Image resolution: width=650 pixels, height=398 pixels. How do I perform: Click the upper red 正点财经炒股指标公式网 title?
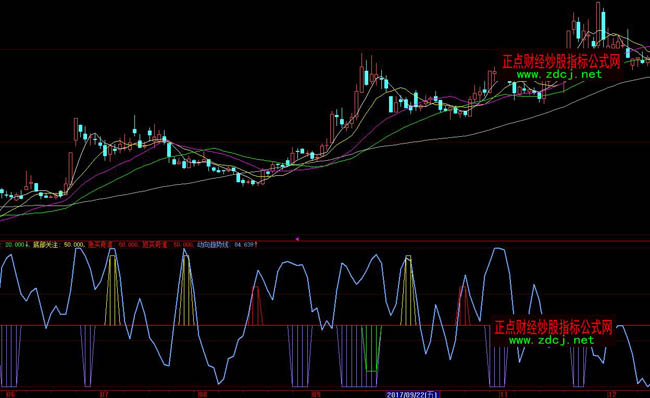click(x=561, y=62)
